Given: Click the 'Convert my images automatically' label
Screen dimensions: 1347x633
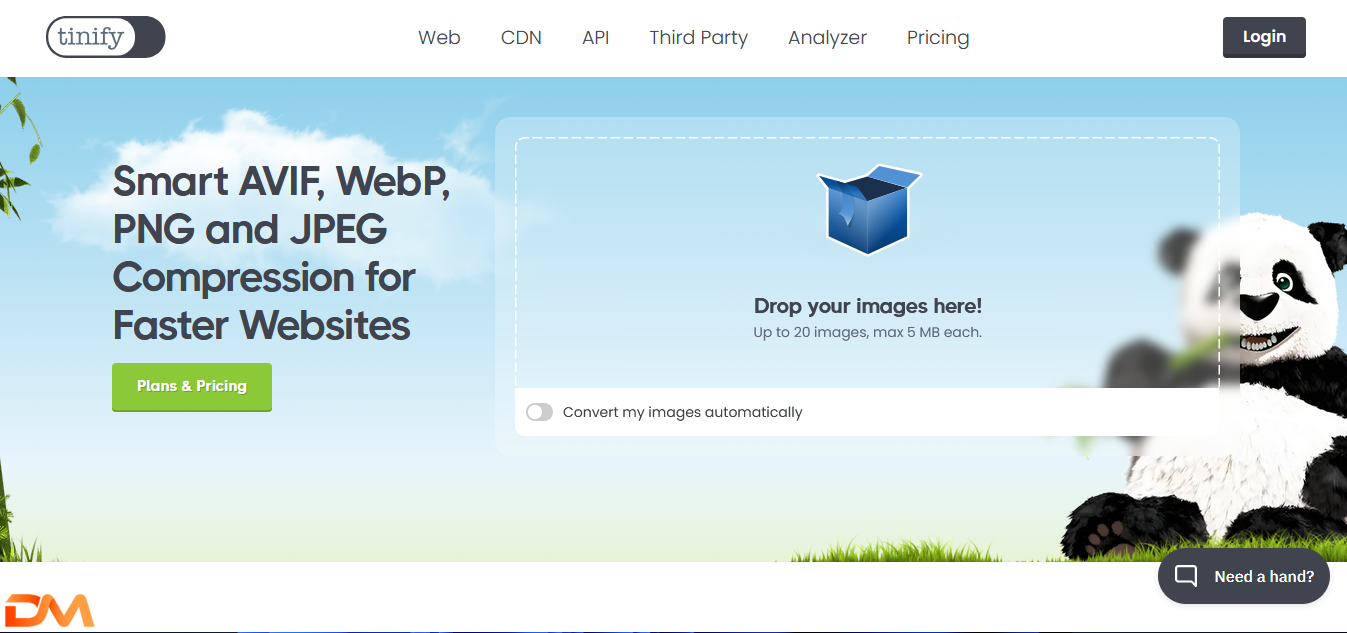Looking at the screenshot, I should [x=682, y=412].
